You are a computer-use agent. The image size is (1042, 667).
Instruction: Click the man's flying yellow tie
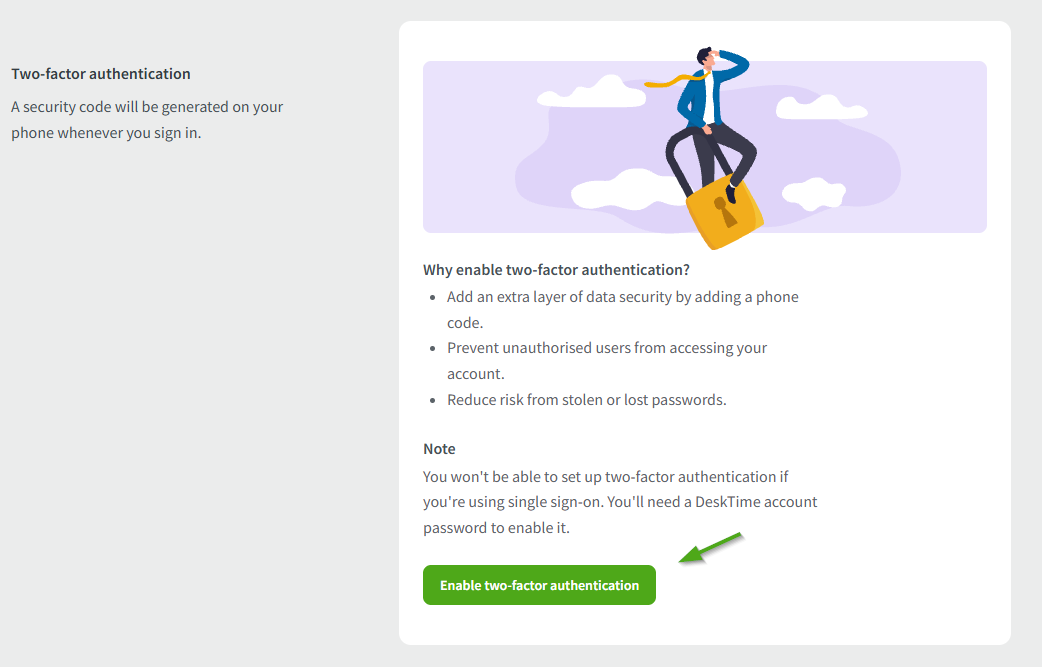pyautogui.click(x=666, y=83)
